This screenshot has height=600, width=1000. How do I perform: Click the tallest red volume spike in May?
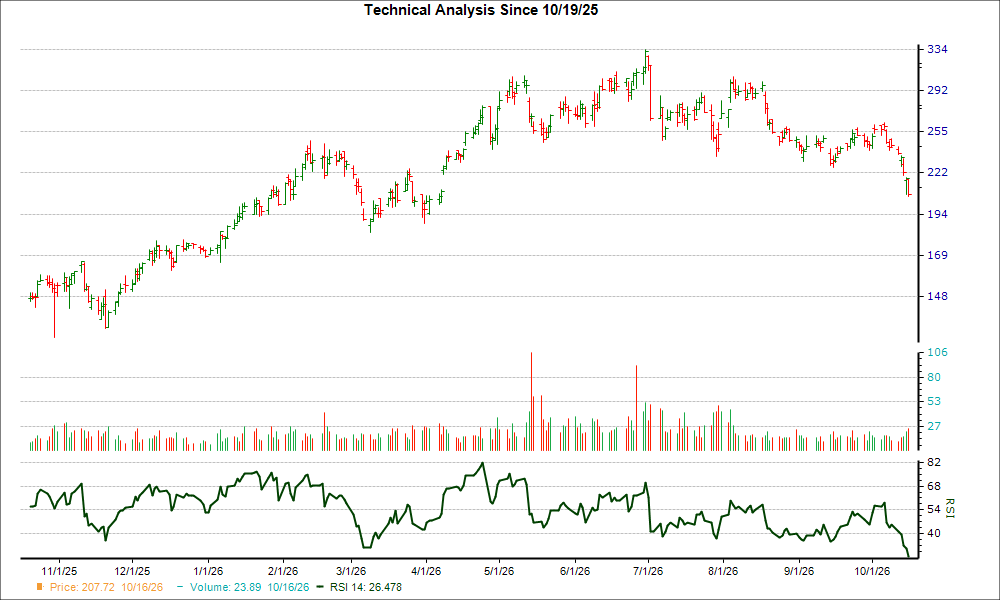tap(531, 402)
